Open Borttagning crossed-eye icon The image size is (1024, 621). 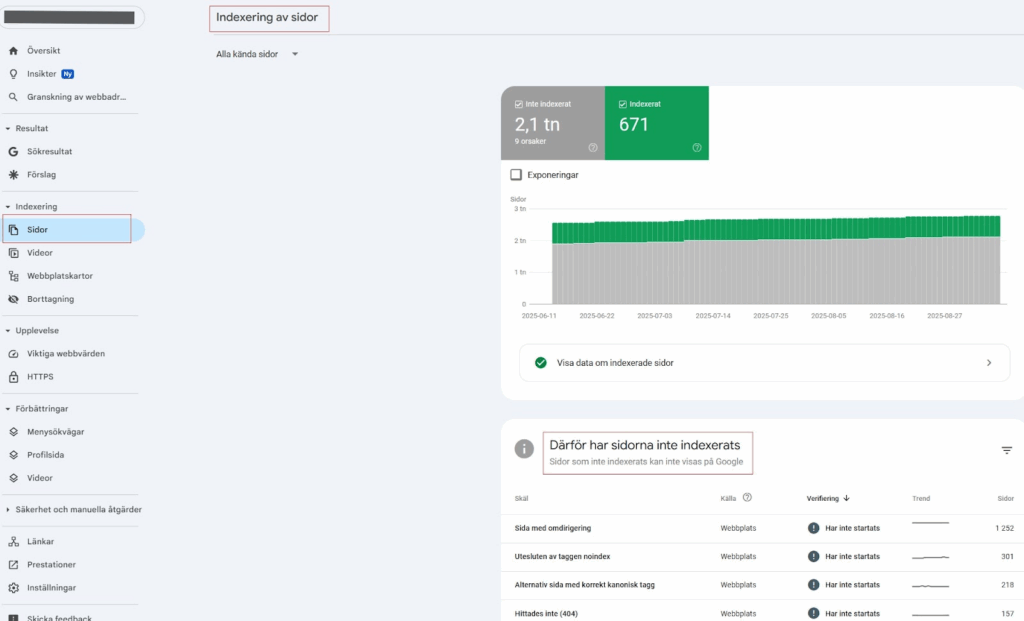point(13,299)
